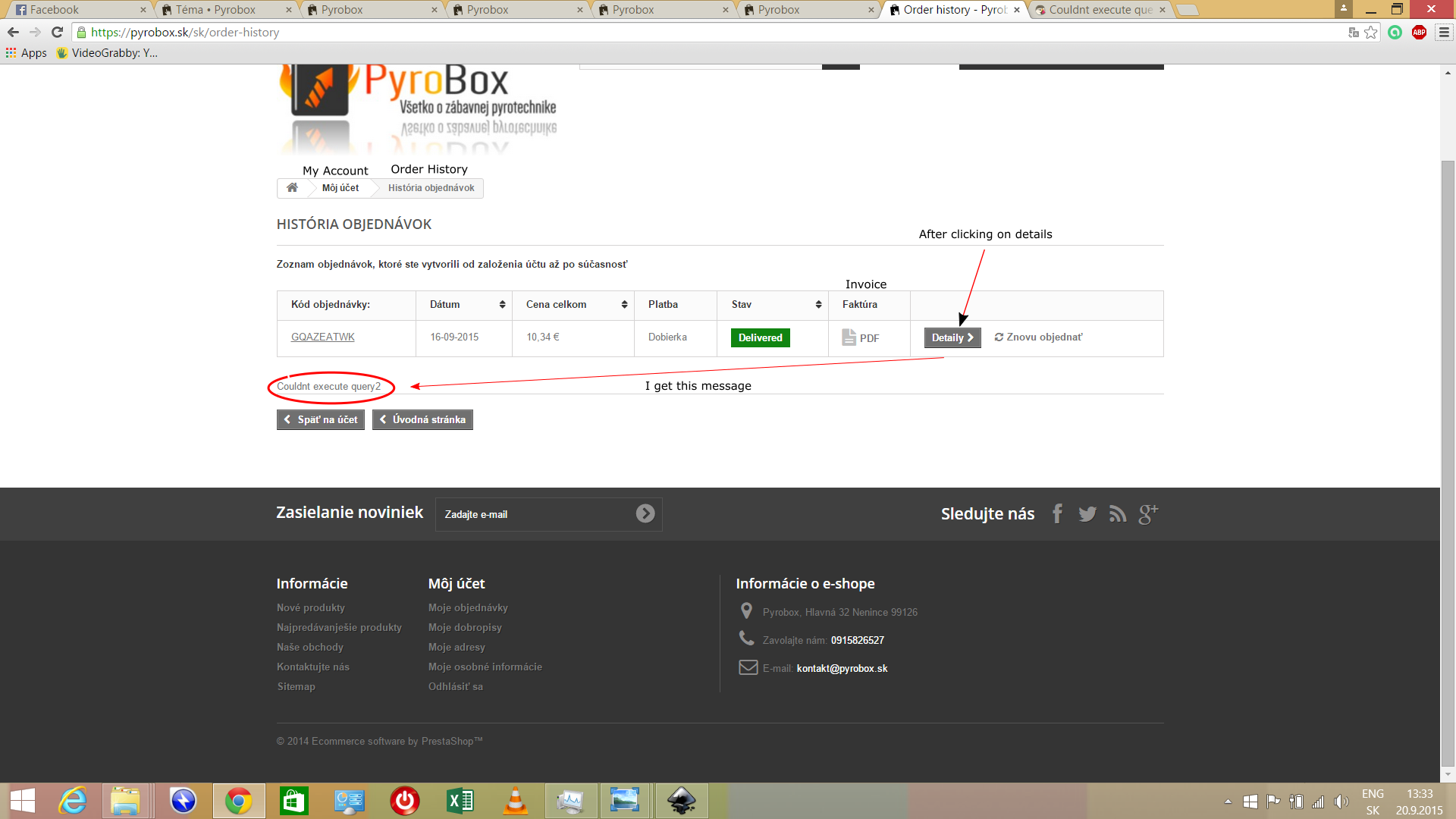Open the PDF invoice icon

860,337
